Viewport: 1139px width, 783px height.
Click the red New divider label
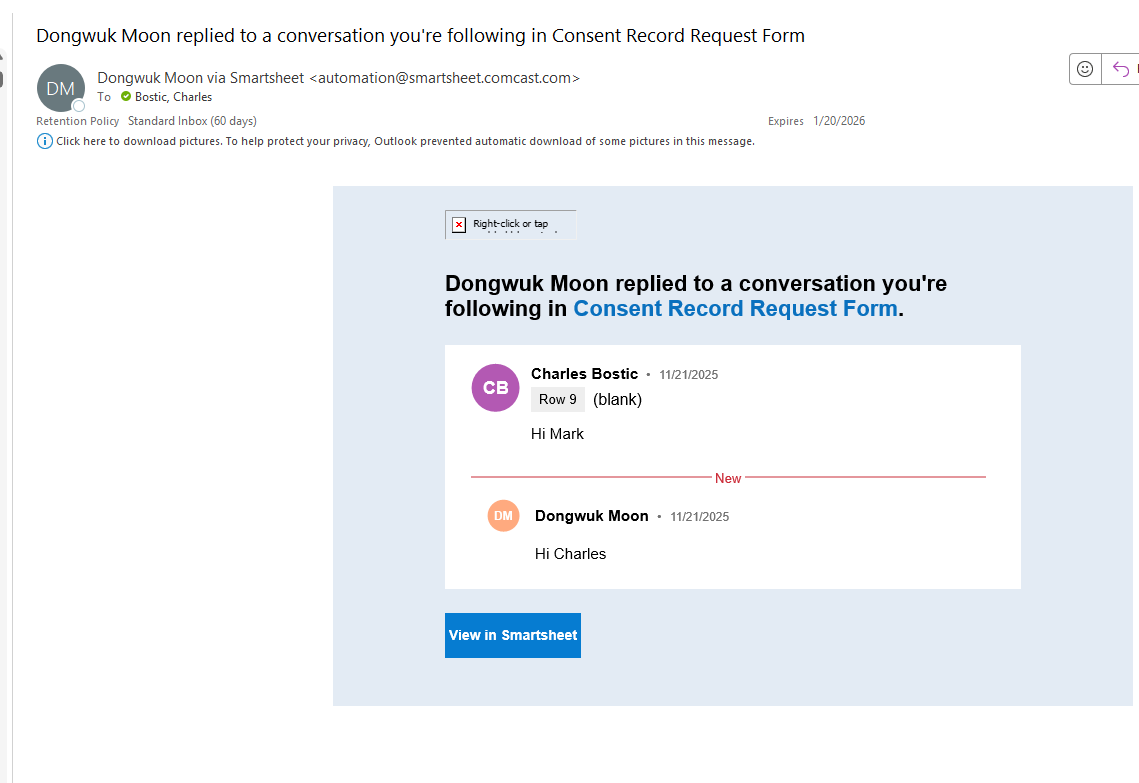tap(728, 478)
